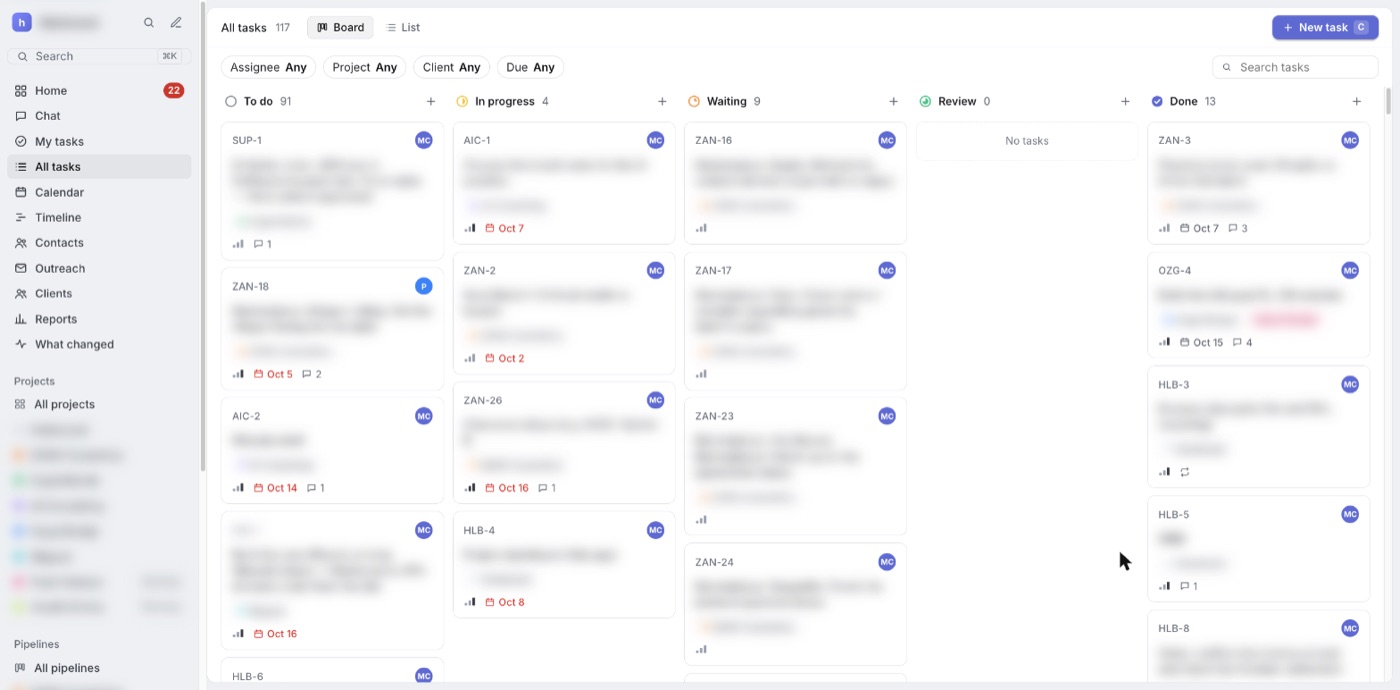Viewport: 1400px width, 690px height.
Task: Open the Home page from sidebar
Action: [x=99, y=90]
